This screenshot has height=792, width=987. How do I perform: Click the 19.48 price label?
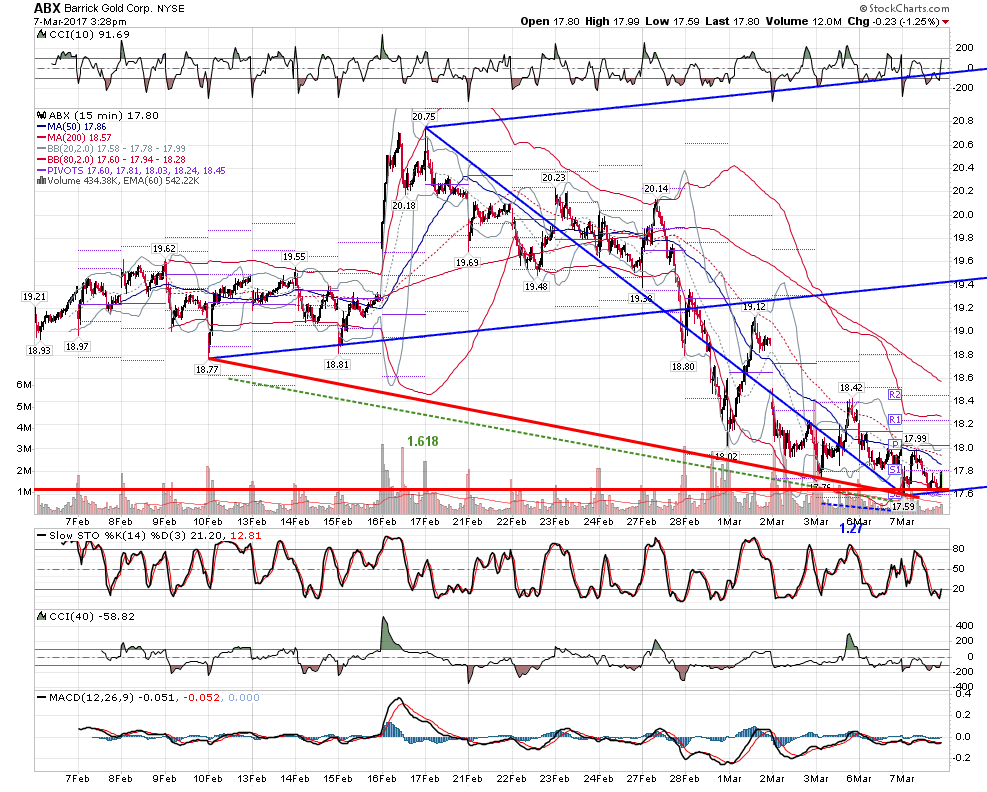536,286
